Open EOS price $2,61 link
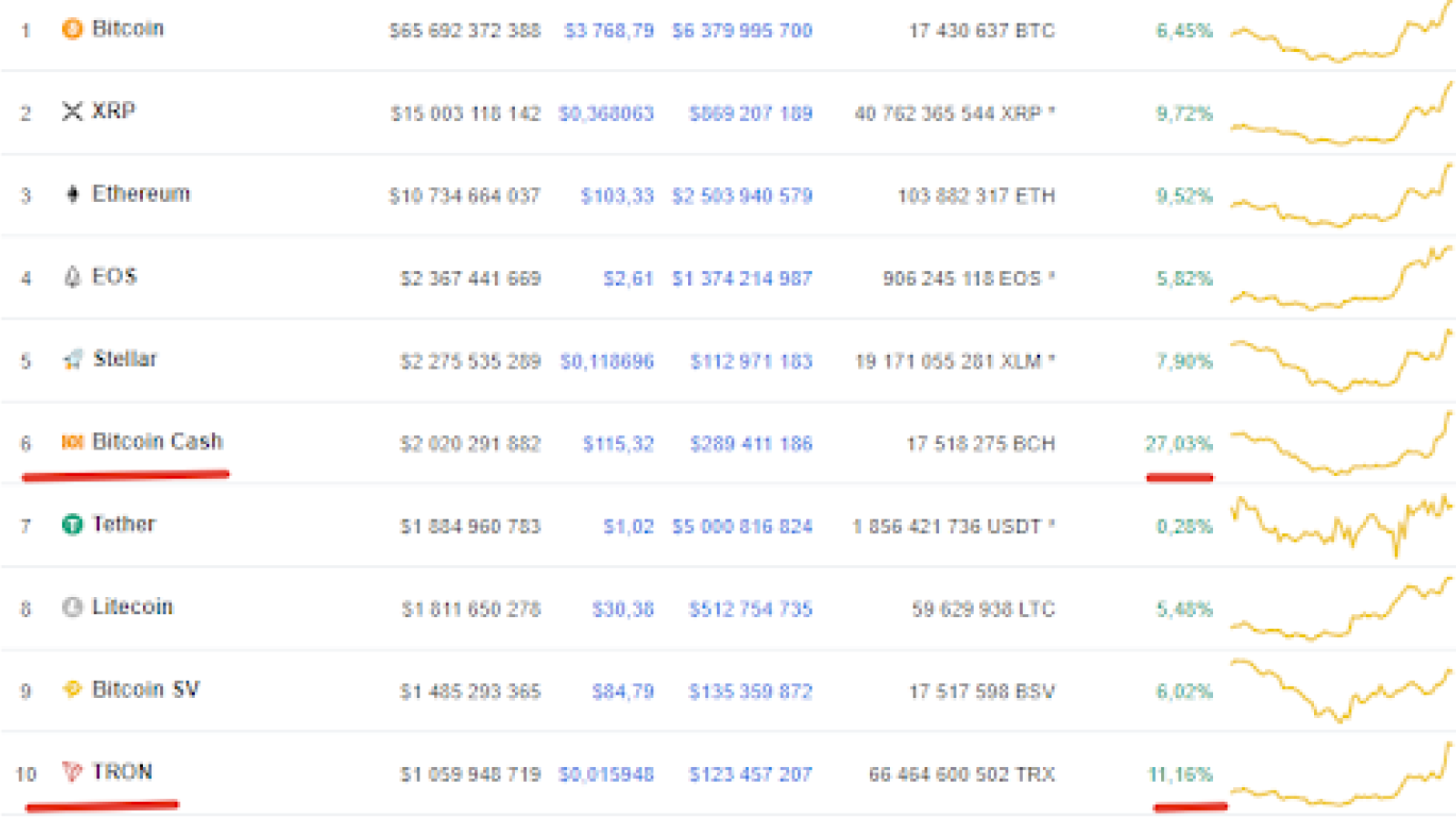Image resolution: width=1456 pixels, height=819 pixels. click(x=628, y=278)
